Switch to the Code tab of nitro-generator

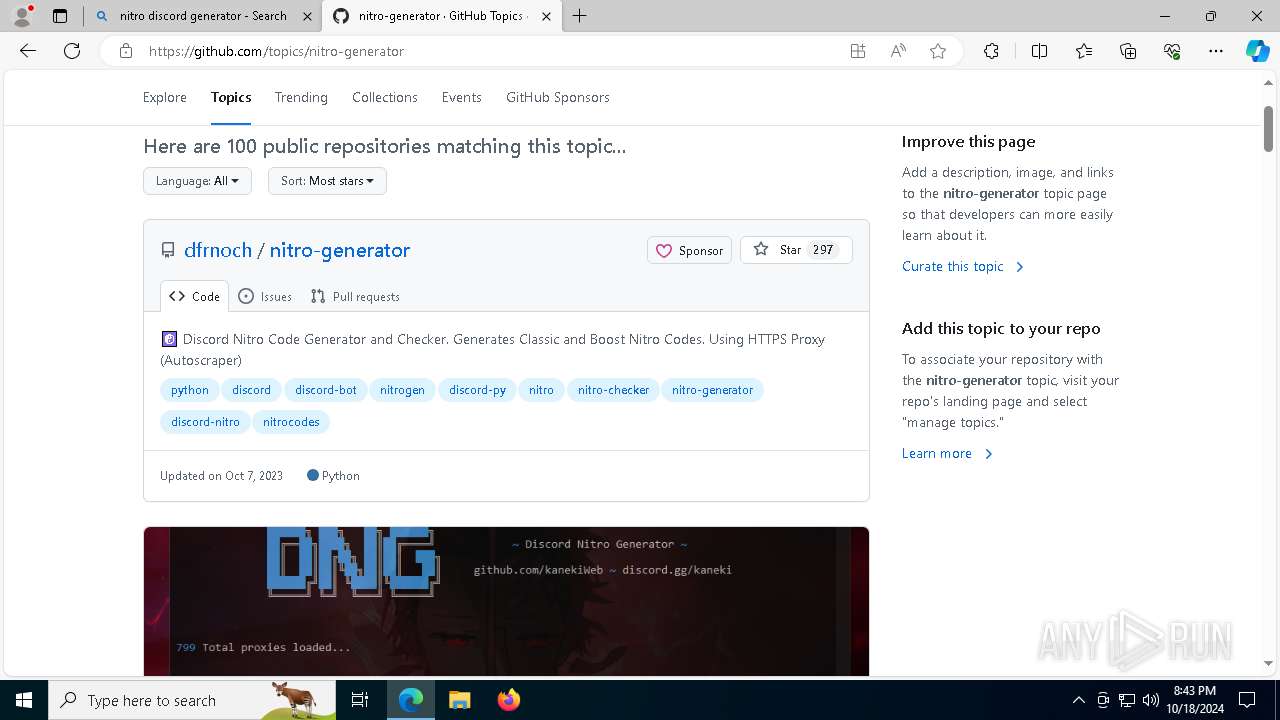[x=195, y=296]
